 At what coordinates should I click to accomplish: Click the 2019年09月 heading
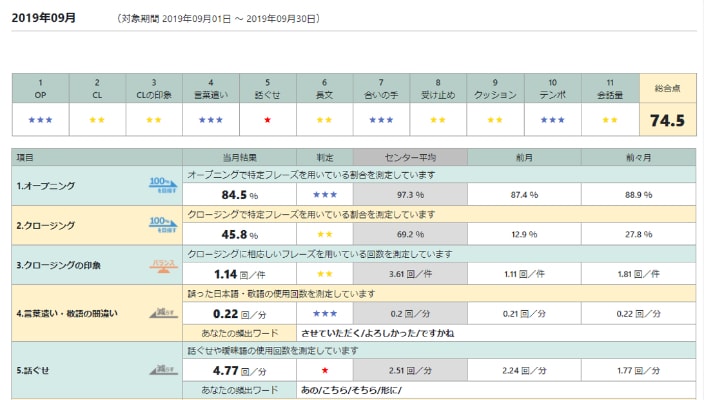(44, 18)
